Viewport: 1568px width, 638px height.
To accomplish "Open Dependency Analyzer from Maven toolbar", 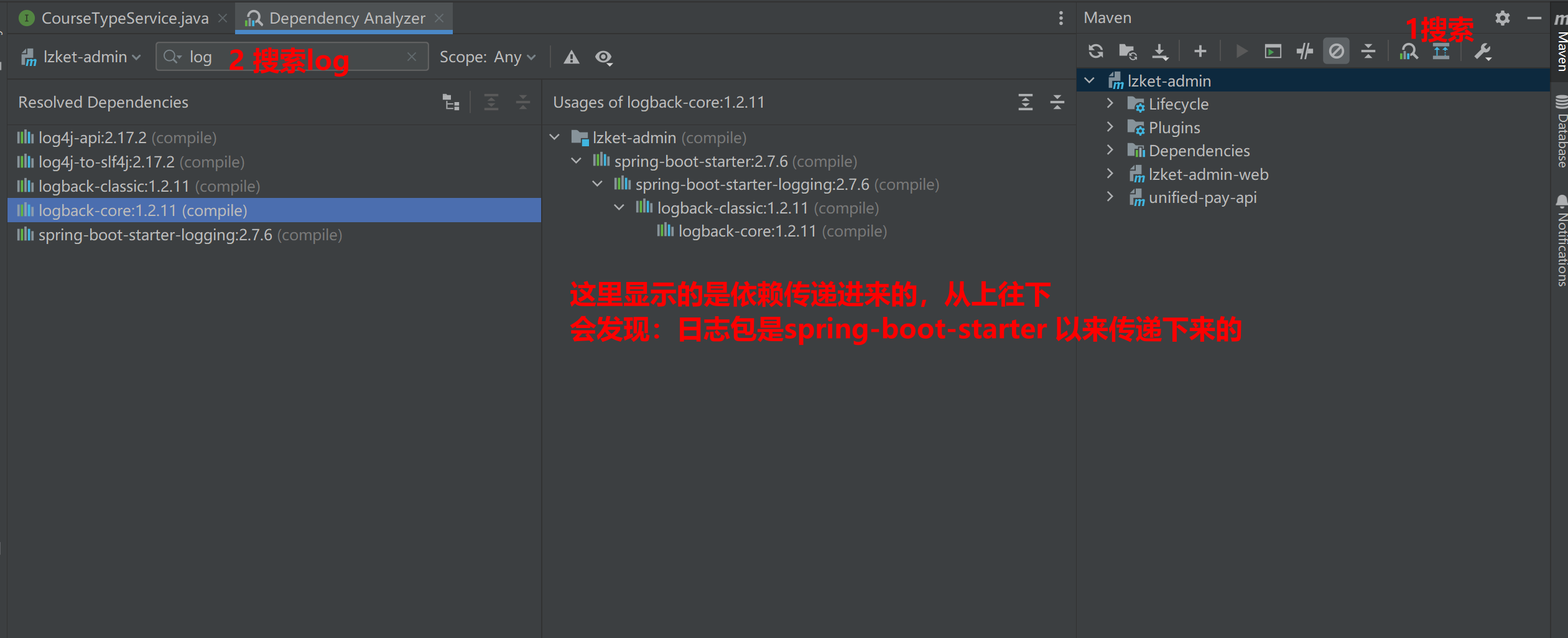I will point(1409,52).
